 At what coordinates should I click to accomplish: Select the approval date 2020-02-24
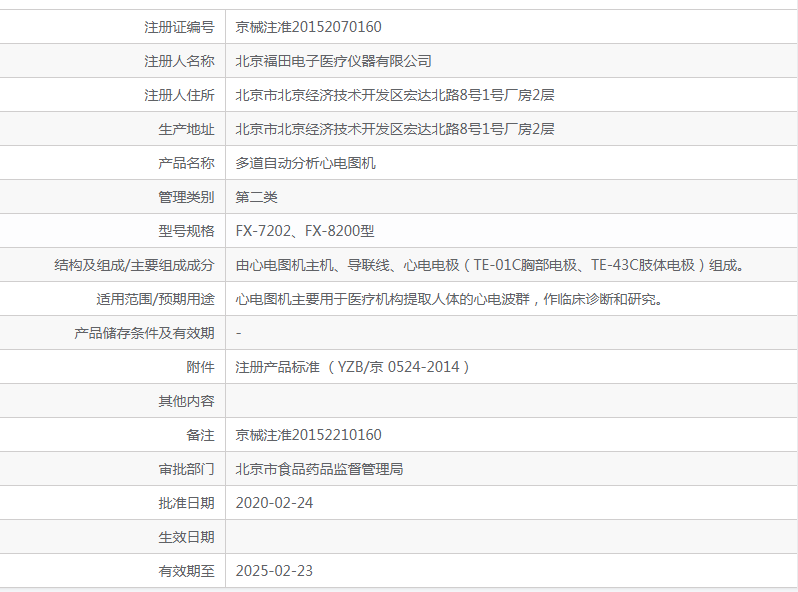(274, 503)
